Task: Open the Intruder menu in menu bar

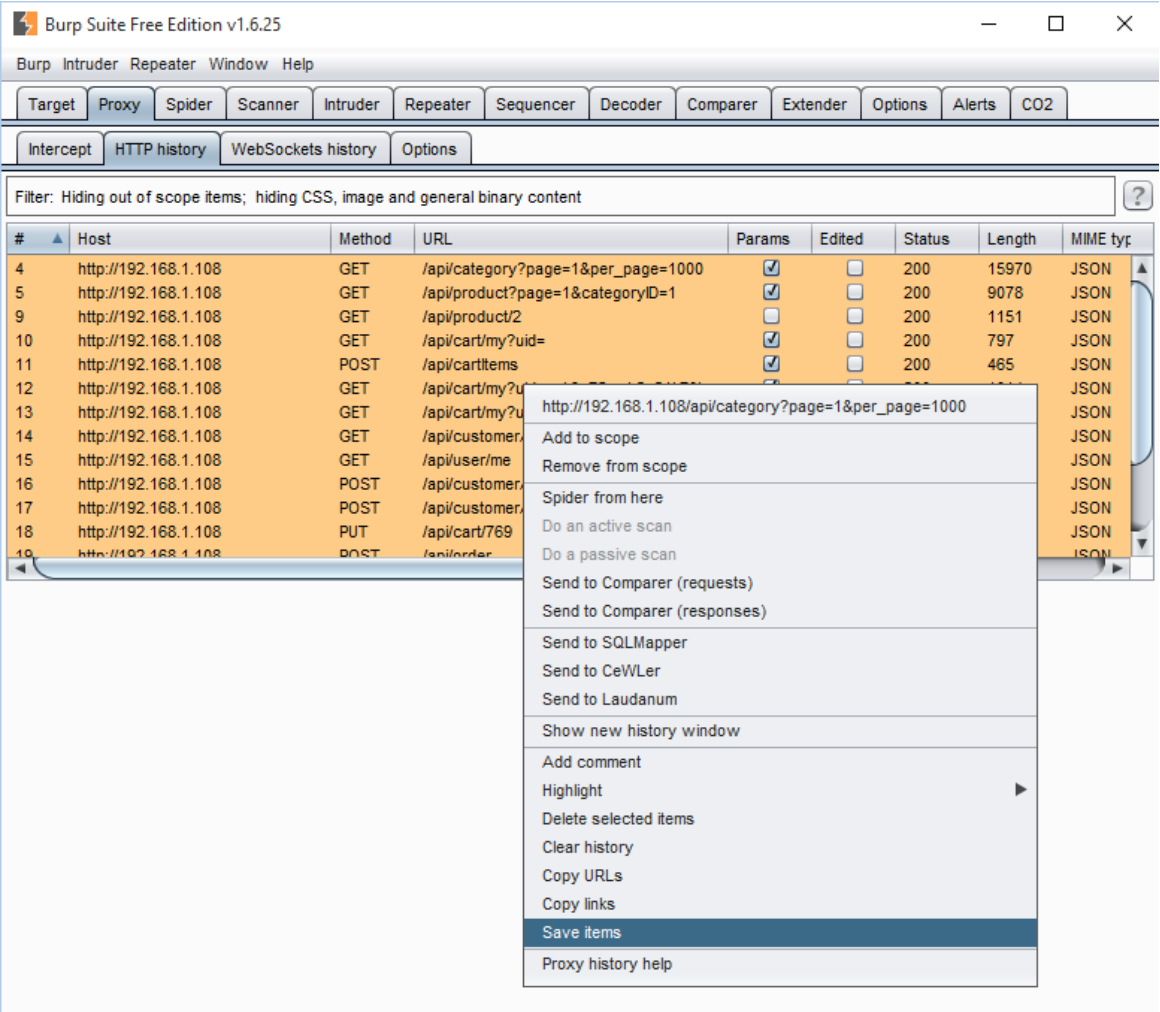Action: click(x=90, y=64)
